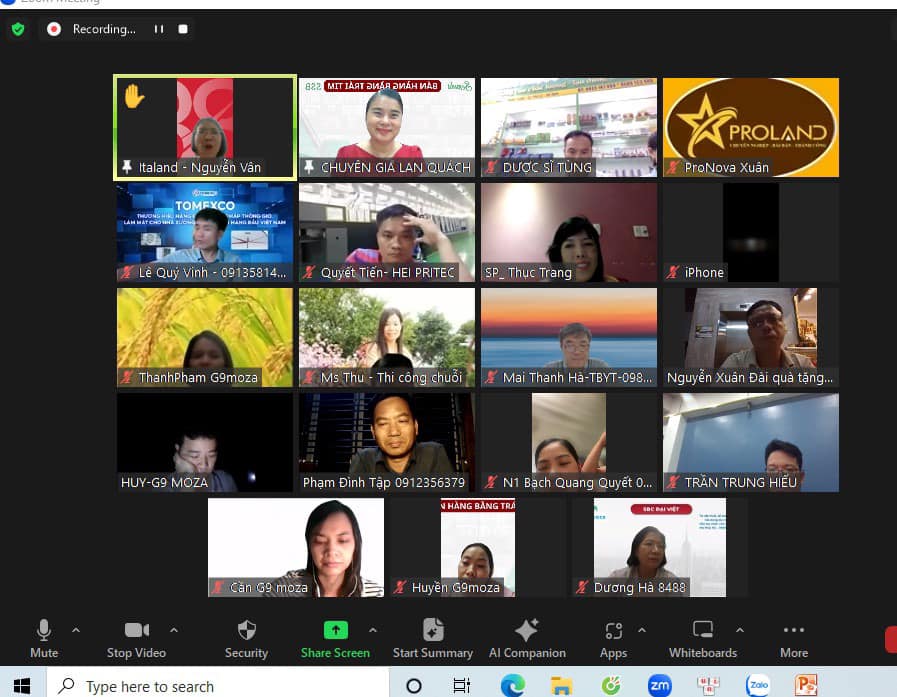Select ThanhPham G9moza video tile
897x697 pixels.
tap(205, 337)
